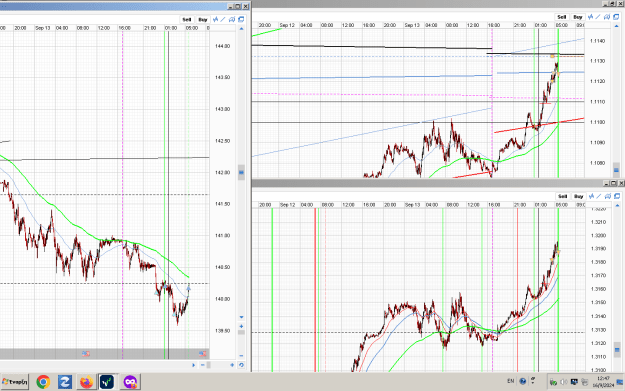Click chart settings icon in top-right chart
The width and height of the screenshot is (625, 391).
[607, 17]
